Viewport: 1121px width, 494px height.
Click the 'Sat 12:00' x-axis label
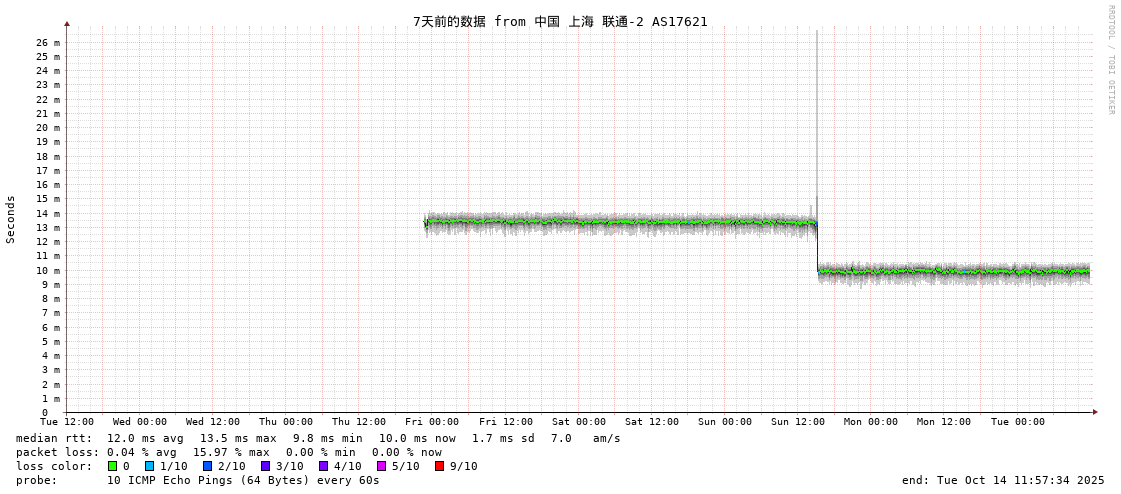coord(652,422)
